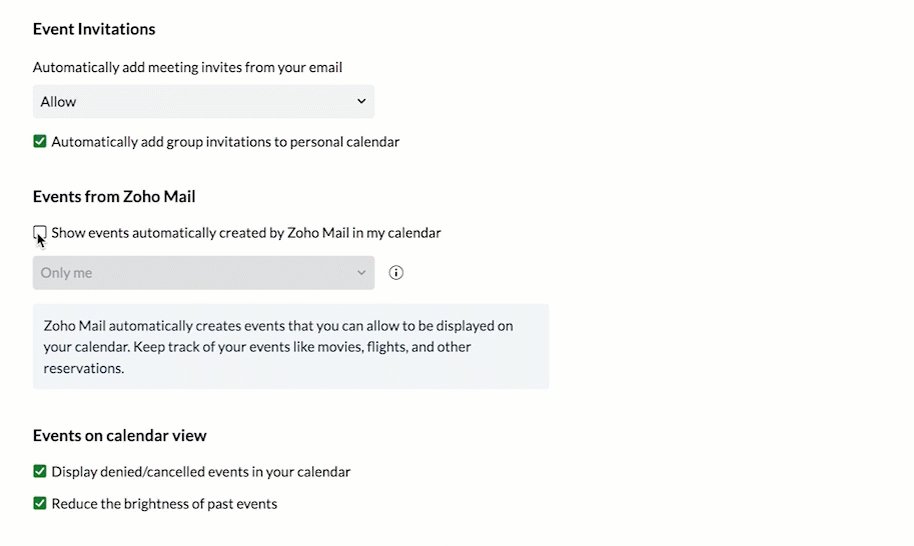
Task: Uncheck the Display denied/cancelled events checkbox
Action: click(x=40, y=472)
